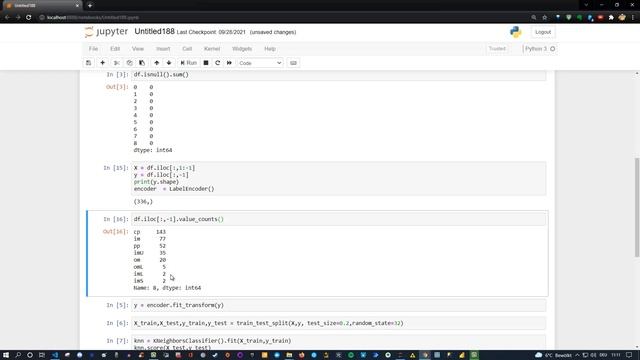Click the Trusted notebook indicator

497,49
